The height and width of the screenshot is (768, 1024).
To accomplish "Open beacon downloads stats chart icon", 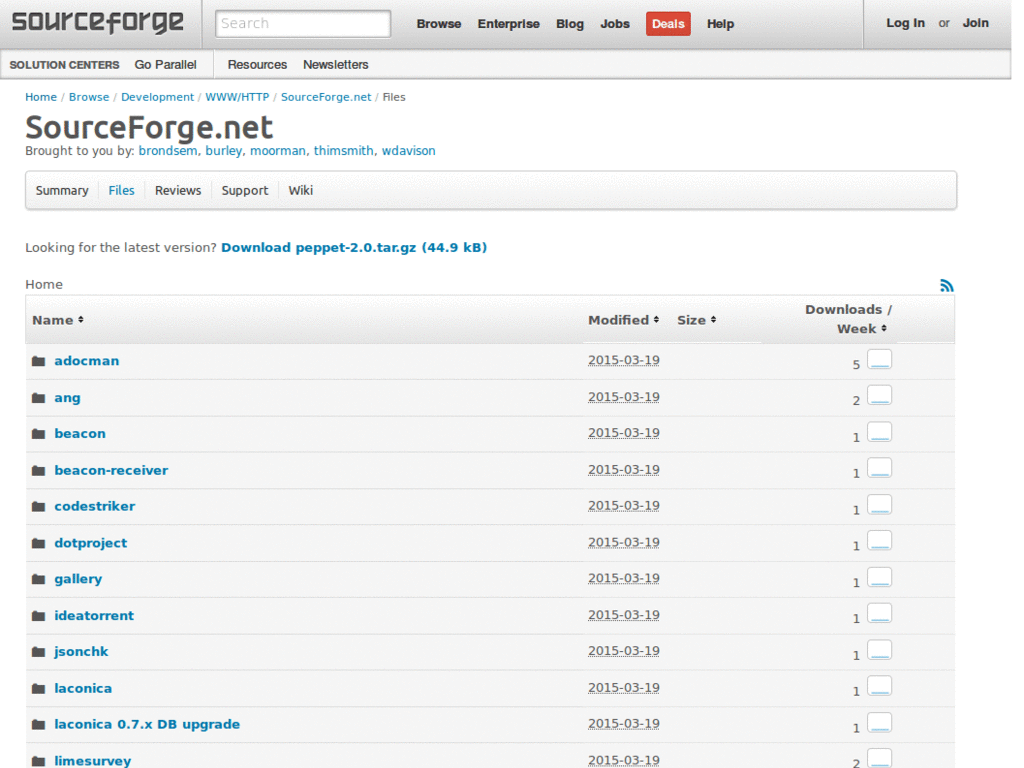I will (879, 432).
